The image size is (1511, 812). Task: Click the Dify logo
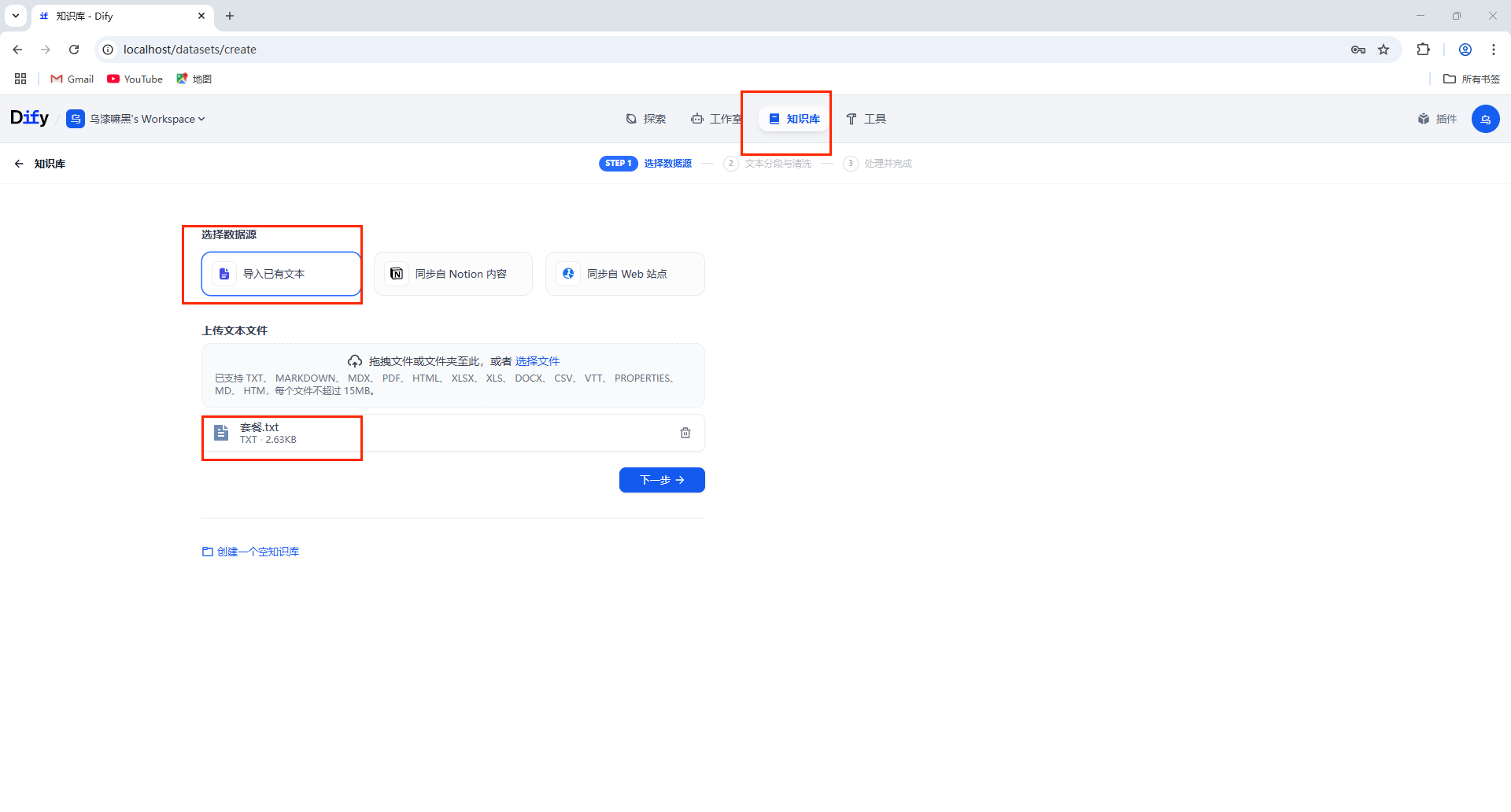point(29,118)
